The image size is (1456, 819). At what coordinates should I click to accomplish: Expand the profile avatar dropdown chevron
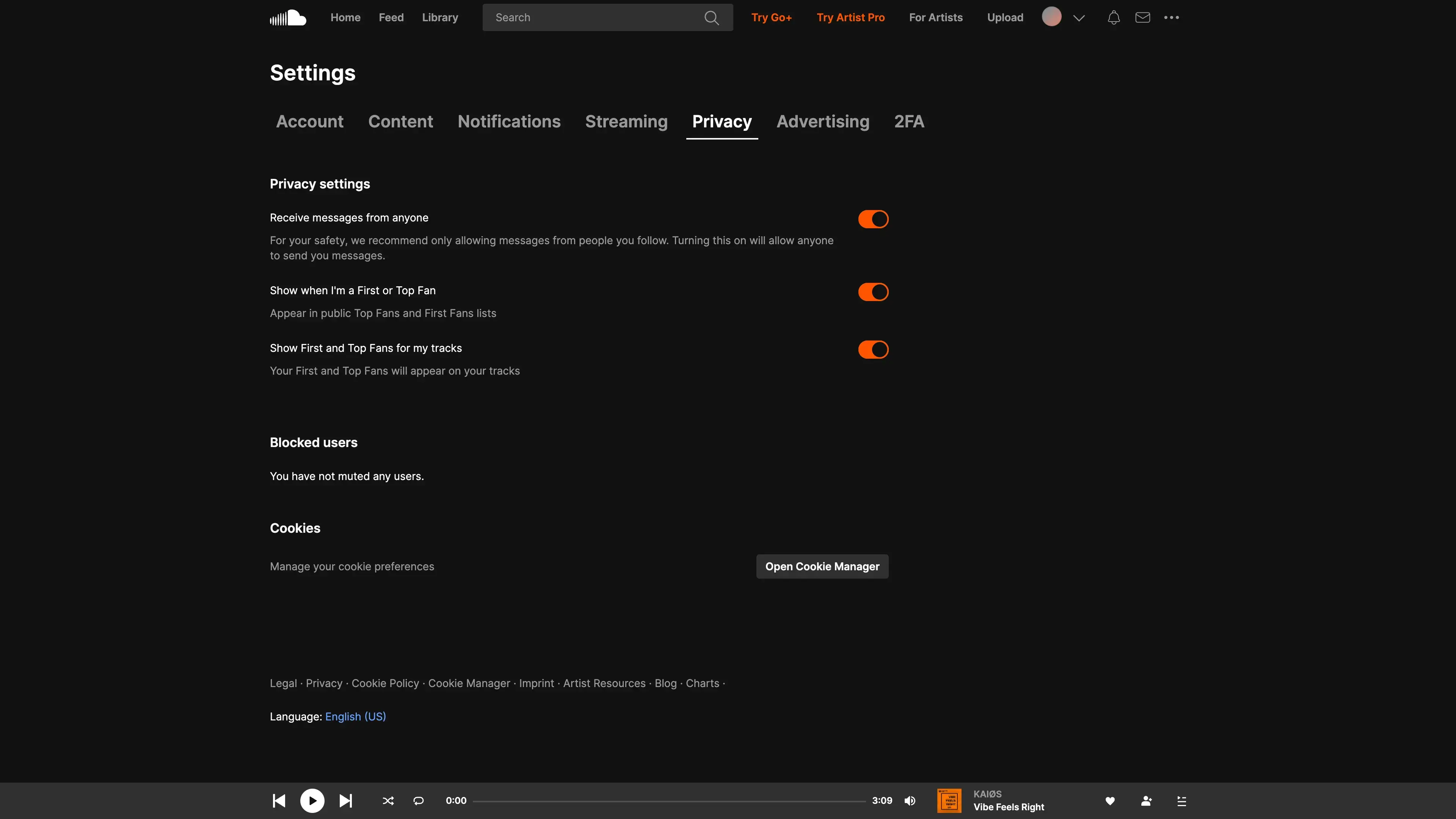point(1078,17)
